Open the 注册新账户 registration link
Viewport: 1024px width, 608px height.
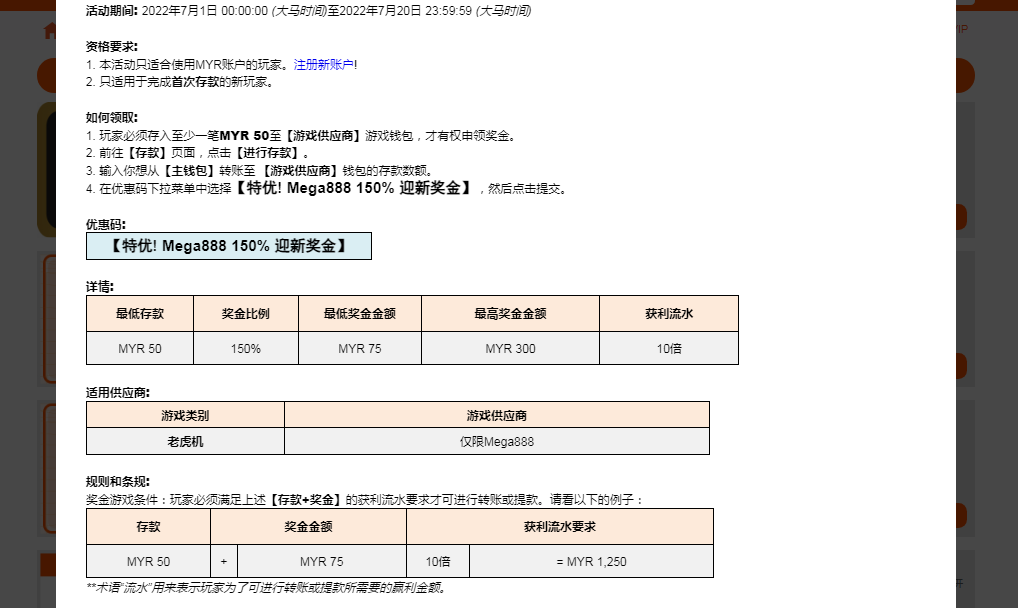point(325,64)
